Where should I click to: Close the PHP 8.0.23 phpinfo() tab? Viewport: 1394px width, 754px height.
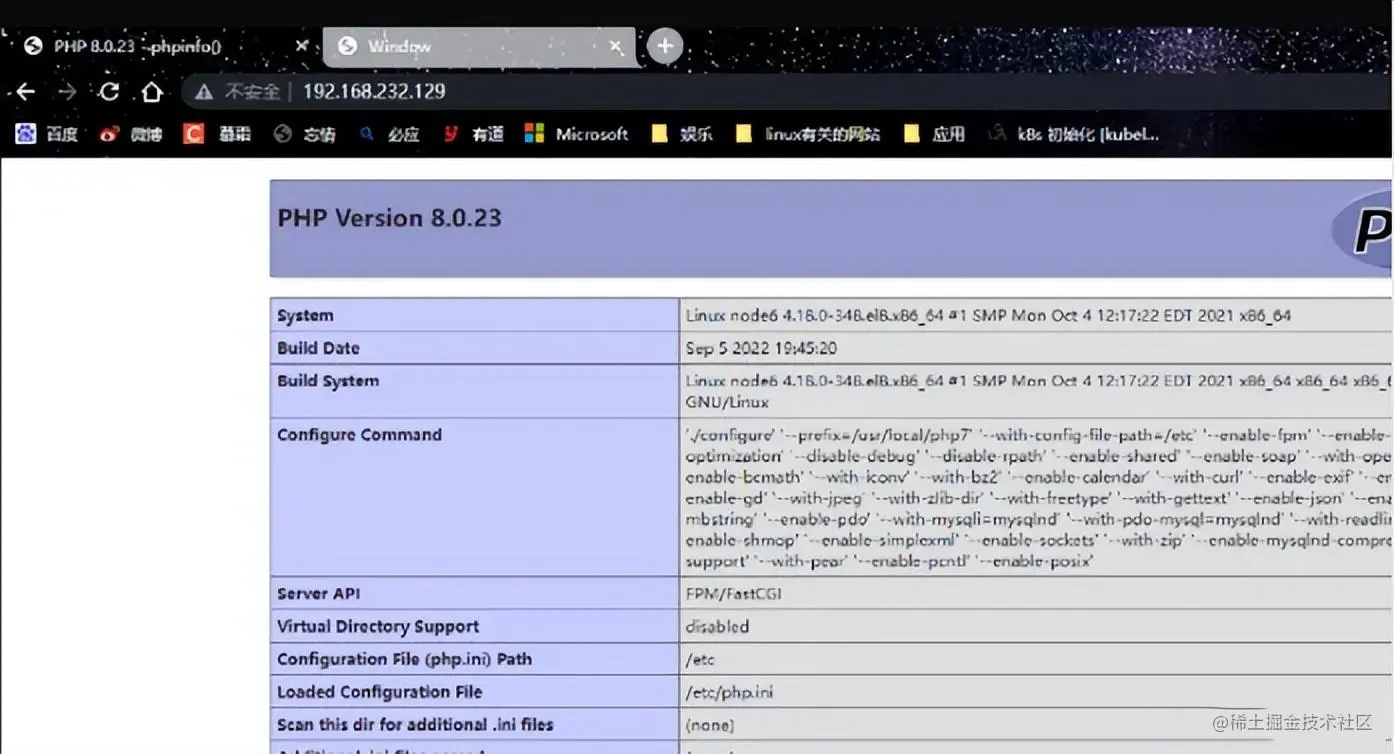(302, 46)
